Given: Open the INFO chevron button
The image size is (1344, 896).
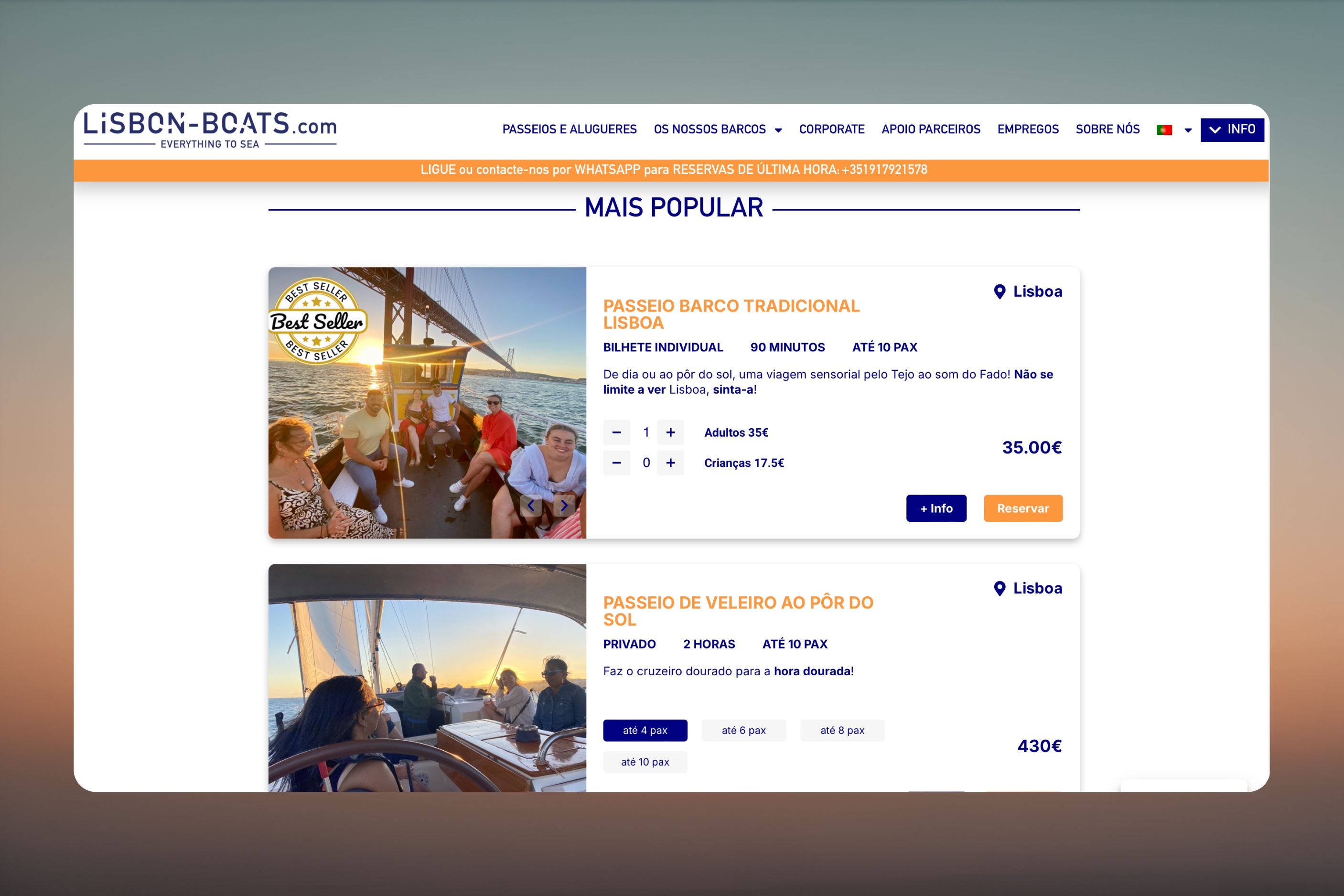Looking at the screenshot, I should [1232, 130].
